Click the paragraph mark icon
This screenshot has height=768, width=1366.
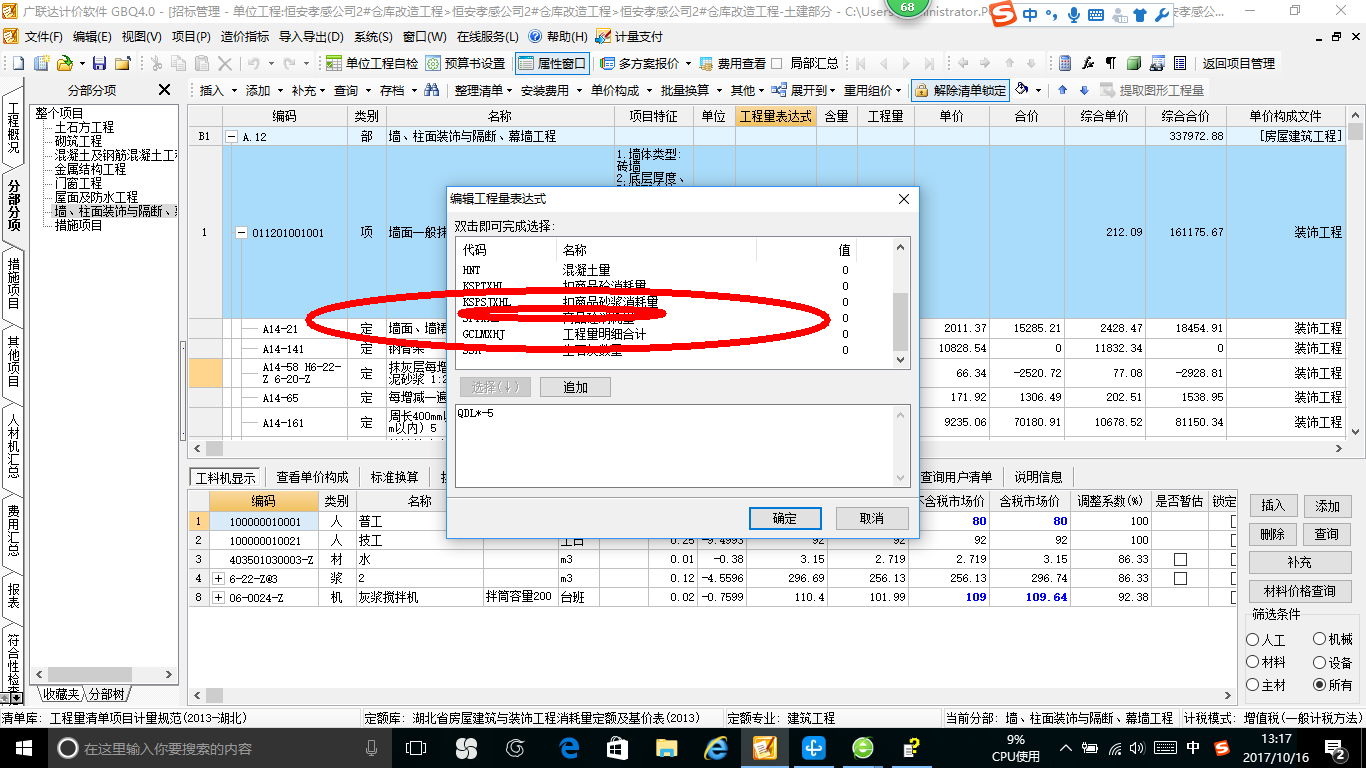[x=1111, y=63]
